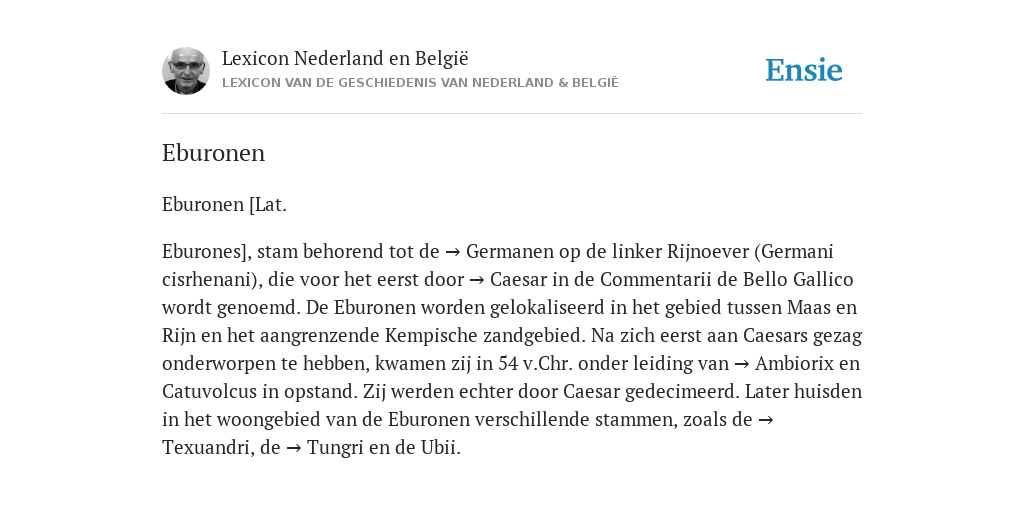Follow the arrow before Ambiorix
The image size is (1024, 512).
coord(742,363)
